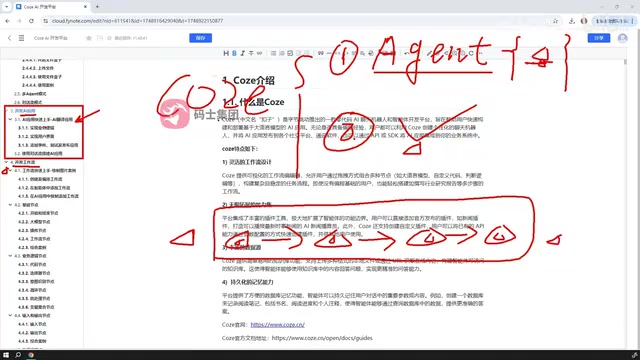Collapse outline section 4.4 输入和输出节点
Image resolution: width=640 pixels, height=360 pixels.
point(10,316)
